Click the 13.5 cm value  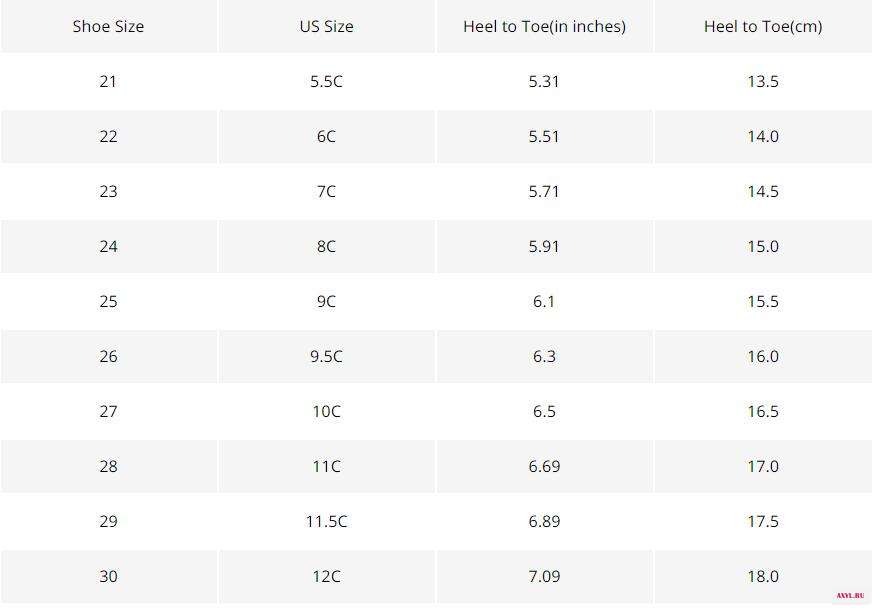763,81
